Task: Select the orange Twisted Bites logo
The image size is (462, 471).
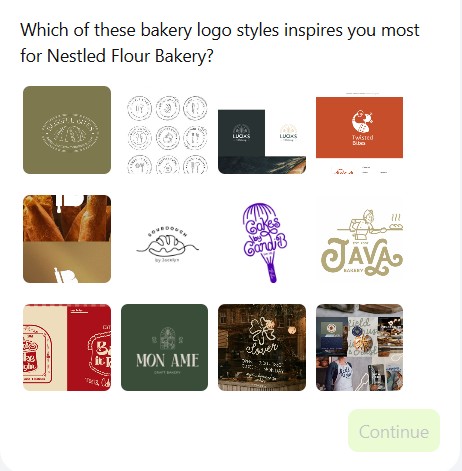Action: [x=359, y=130]
